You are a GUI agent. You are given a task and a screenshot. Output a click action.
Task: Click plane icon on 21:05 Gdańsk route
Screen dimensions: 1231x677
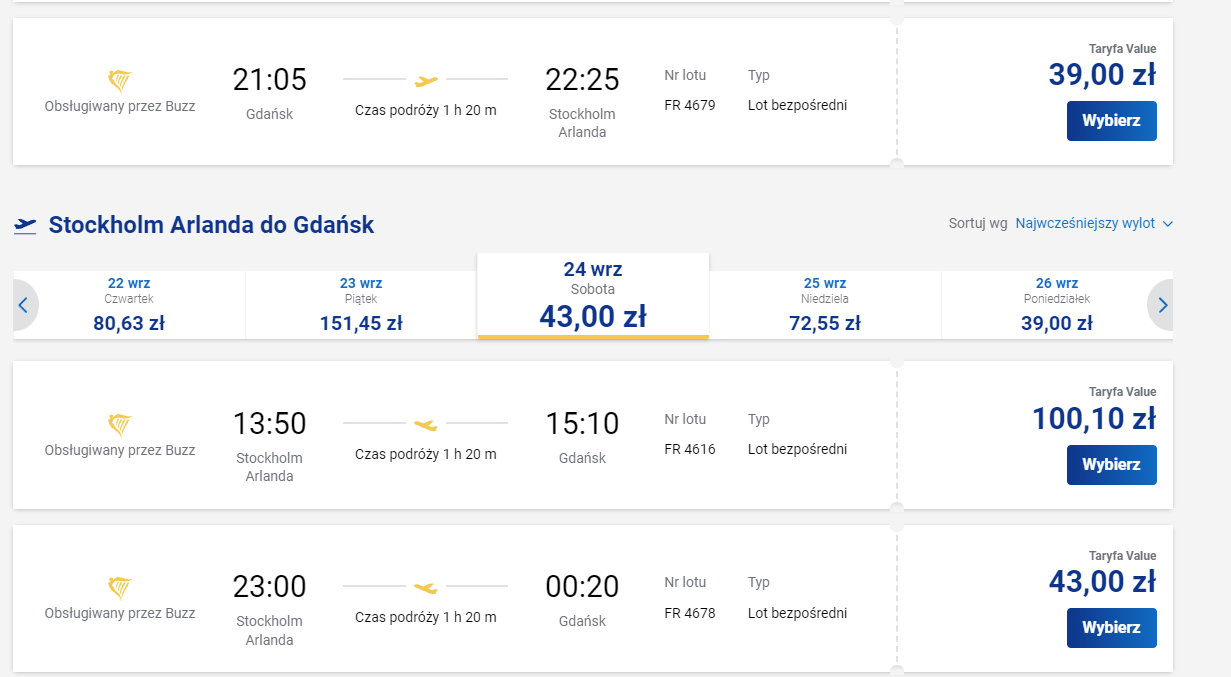pyautogui.click(x=426, y=80)
